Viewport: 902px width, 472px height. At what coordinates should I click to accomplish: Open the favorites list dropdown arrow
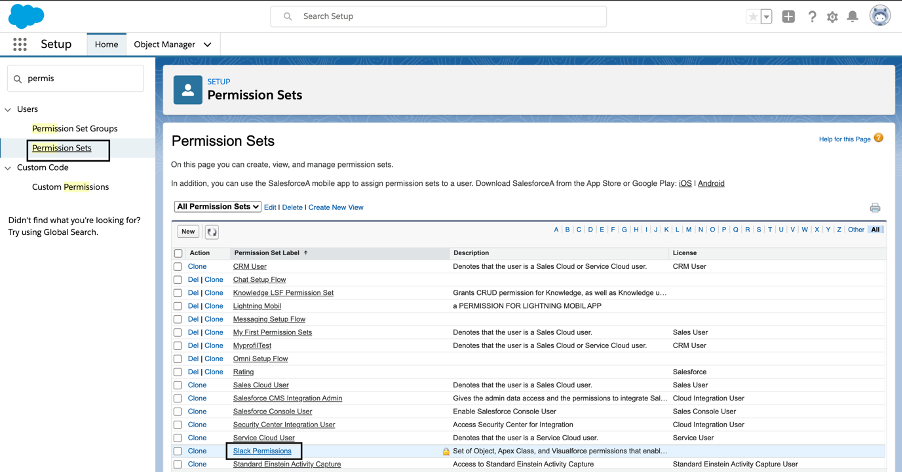(x=766, y=17)
